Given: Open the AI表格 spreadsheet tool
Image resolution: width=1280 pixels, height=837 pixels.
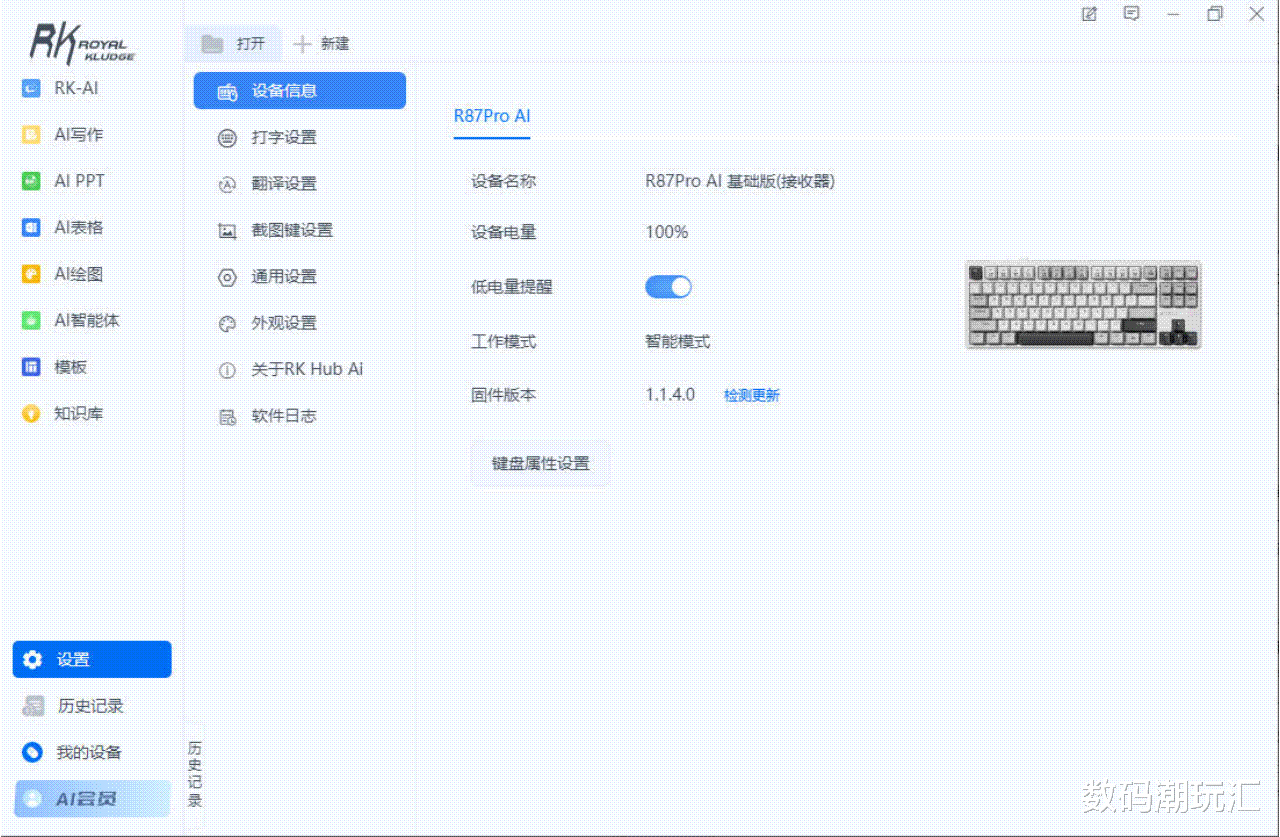Looking at the screenshot, I should coord(64,228).
